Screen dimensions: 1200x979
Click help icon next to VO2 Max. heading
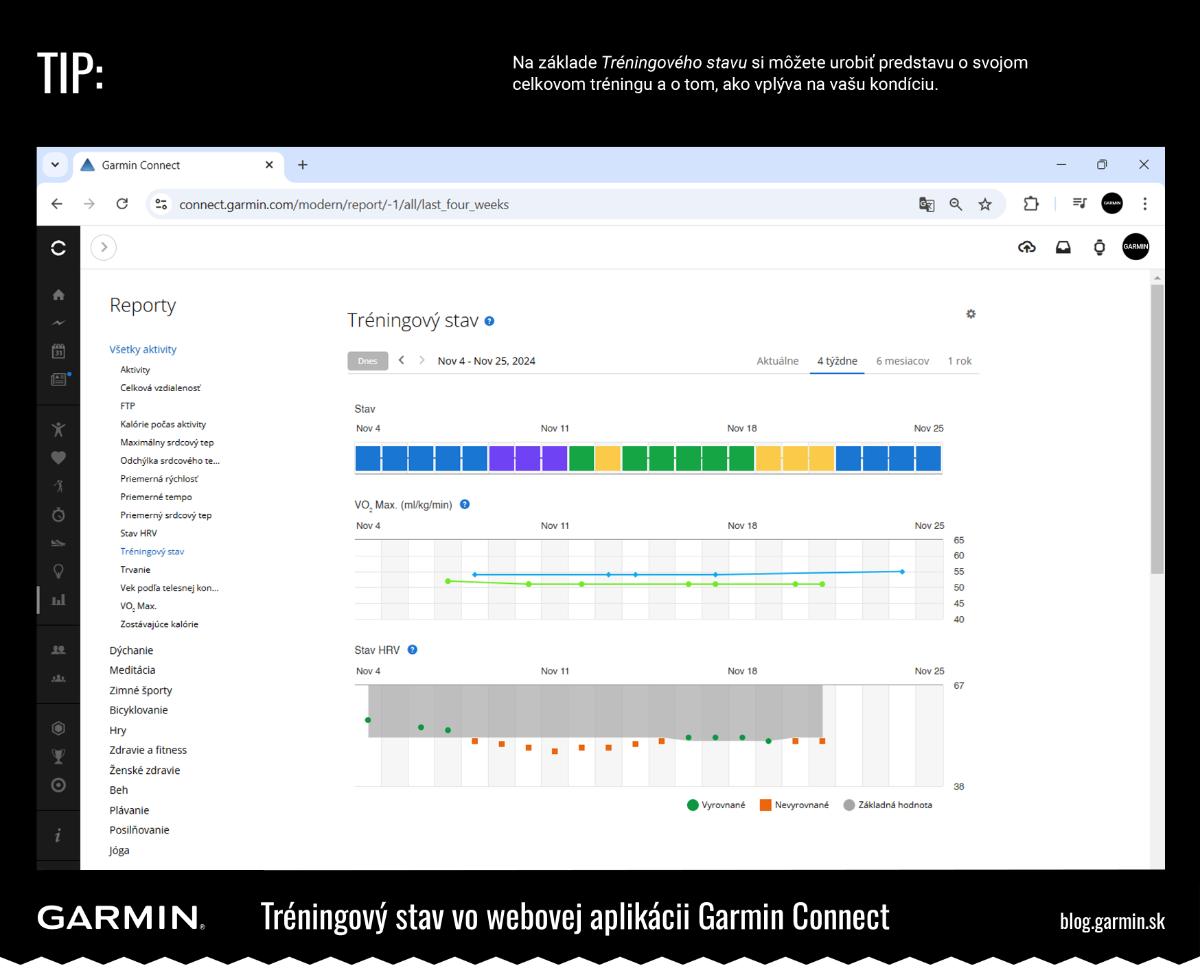coord(464,505)
